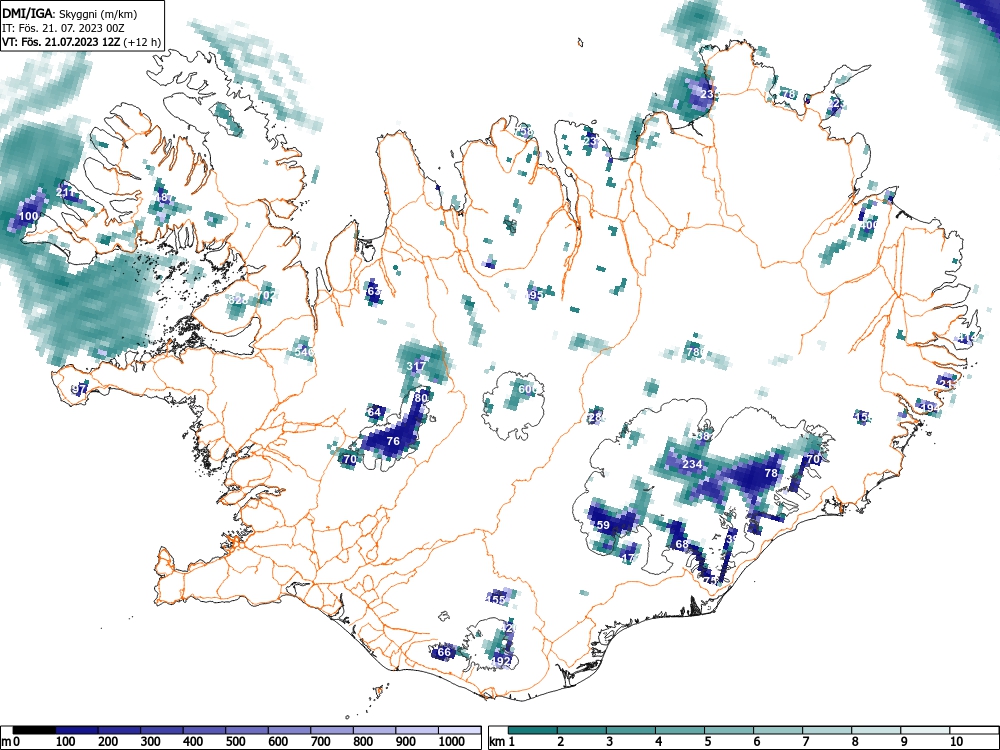This screenshot has width=1000, height=750.
Task: Click the '494' visibility value on the map
Action: [928, 408]
